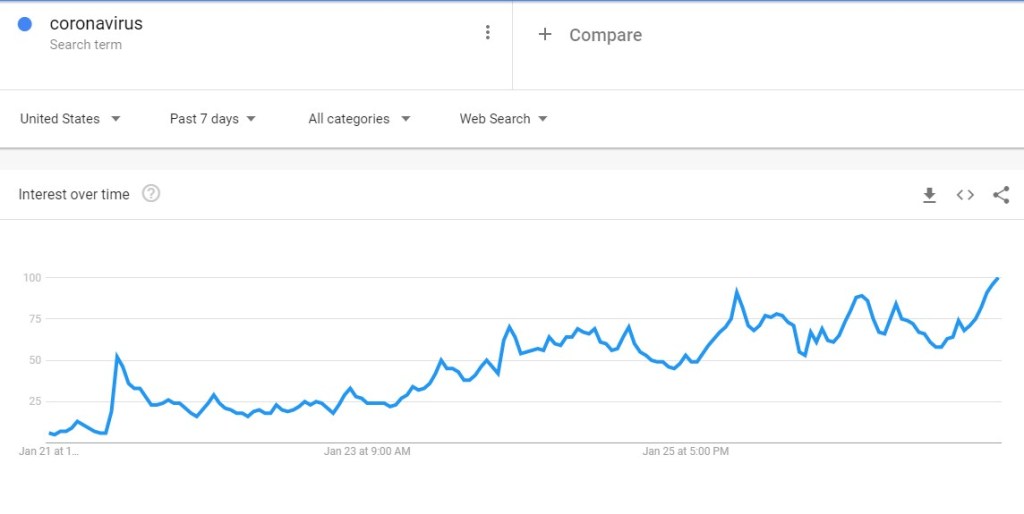Image resolution: width=1024 pixels, height=514 pixels.
Task: Click the Jan 23 at 9:00 AM axis label
Action: (367, 451)
